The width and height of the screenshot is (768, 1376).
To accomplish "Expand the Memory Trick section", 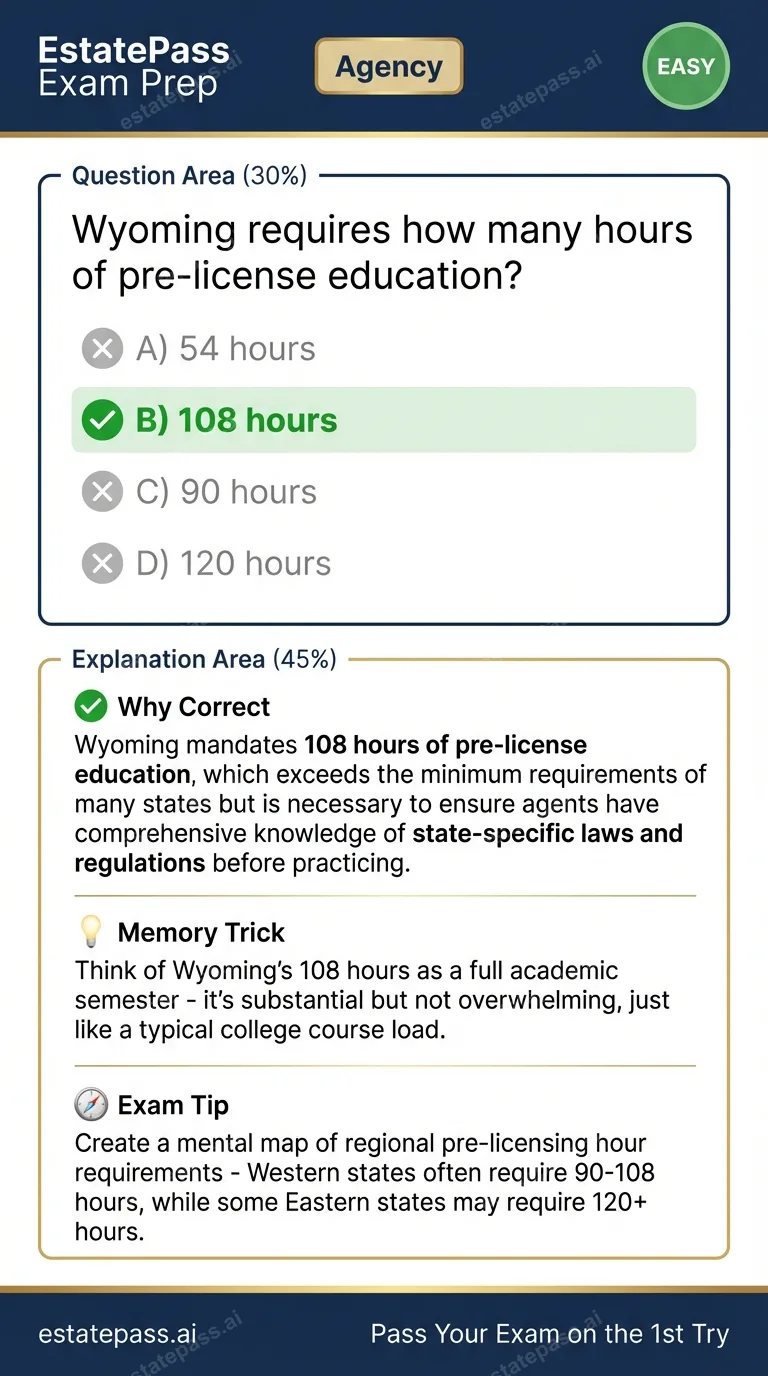I will click(201, 931).
